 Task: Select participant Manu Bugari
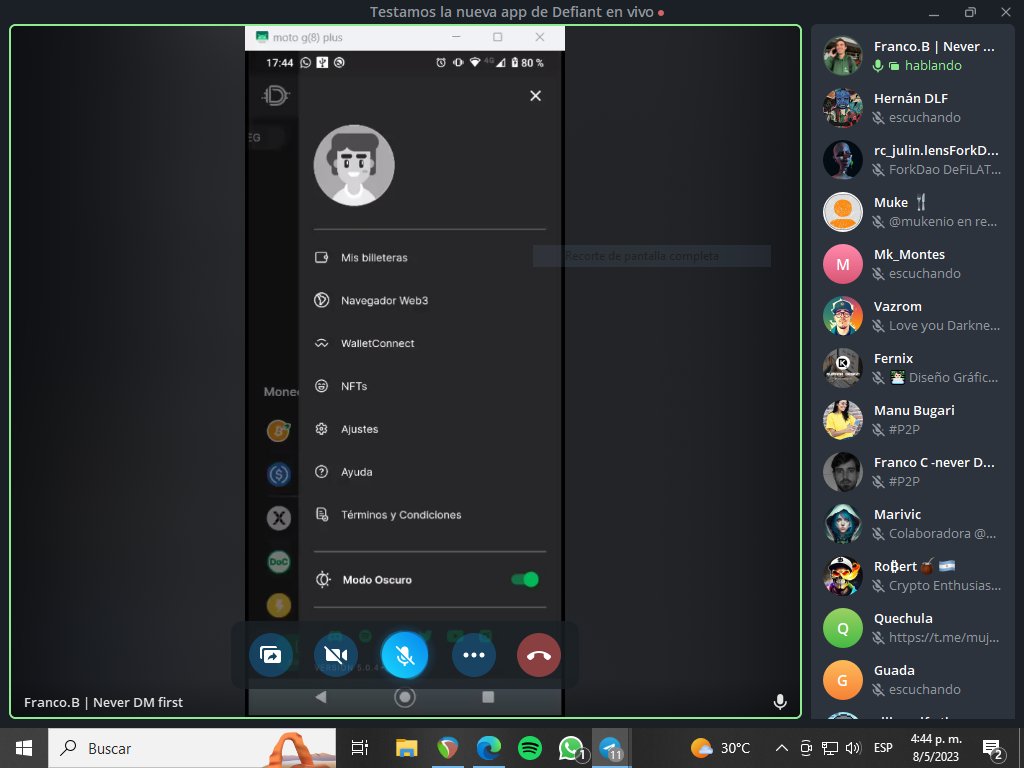click(x=913, y=420)
